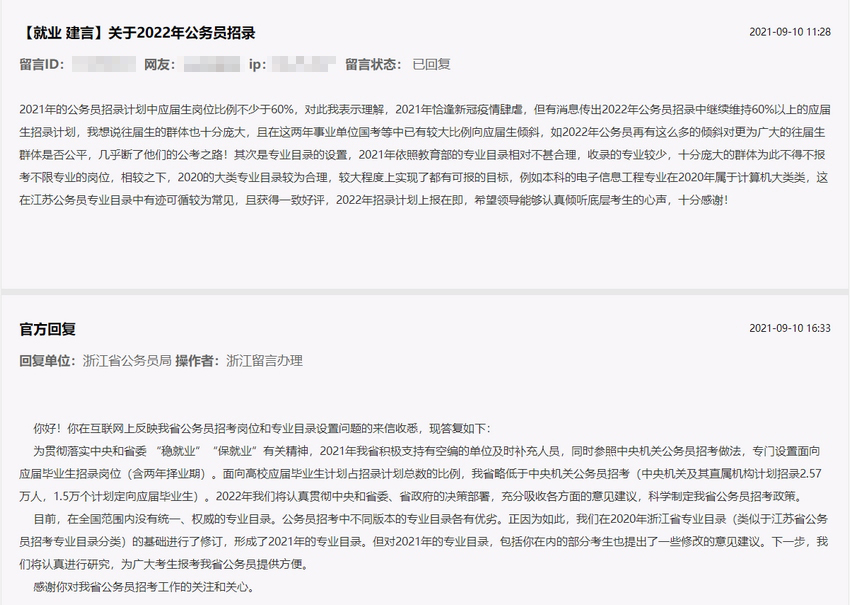850x605 pixels.
Task: Click the 官方回复 heading
Action: coord(47,329)
